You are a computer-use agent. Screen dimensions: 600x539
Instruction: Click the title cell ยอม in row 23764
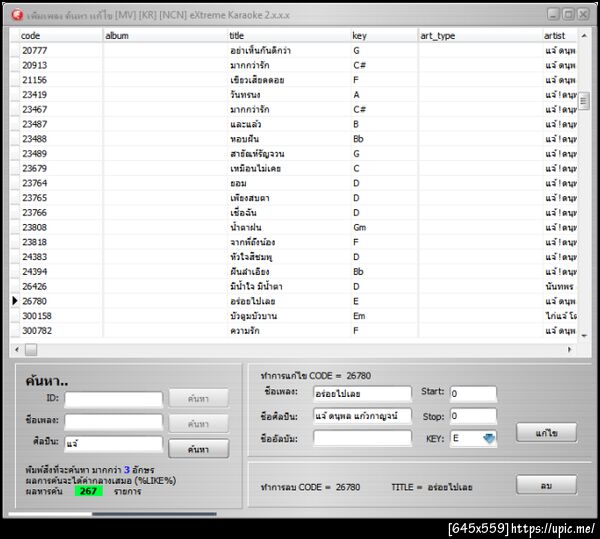(289, 183)
